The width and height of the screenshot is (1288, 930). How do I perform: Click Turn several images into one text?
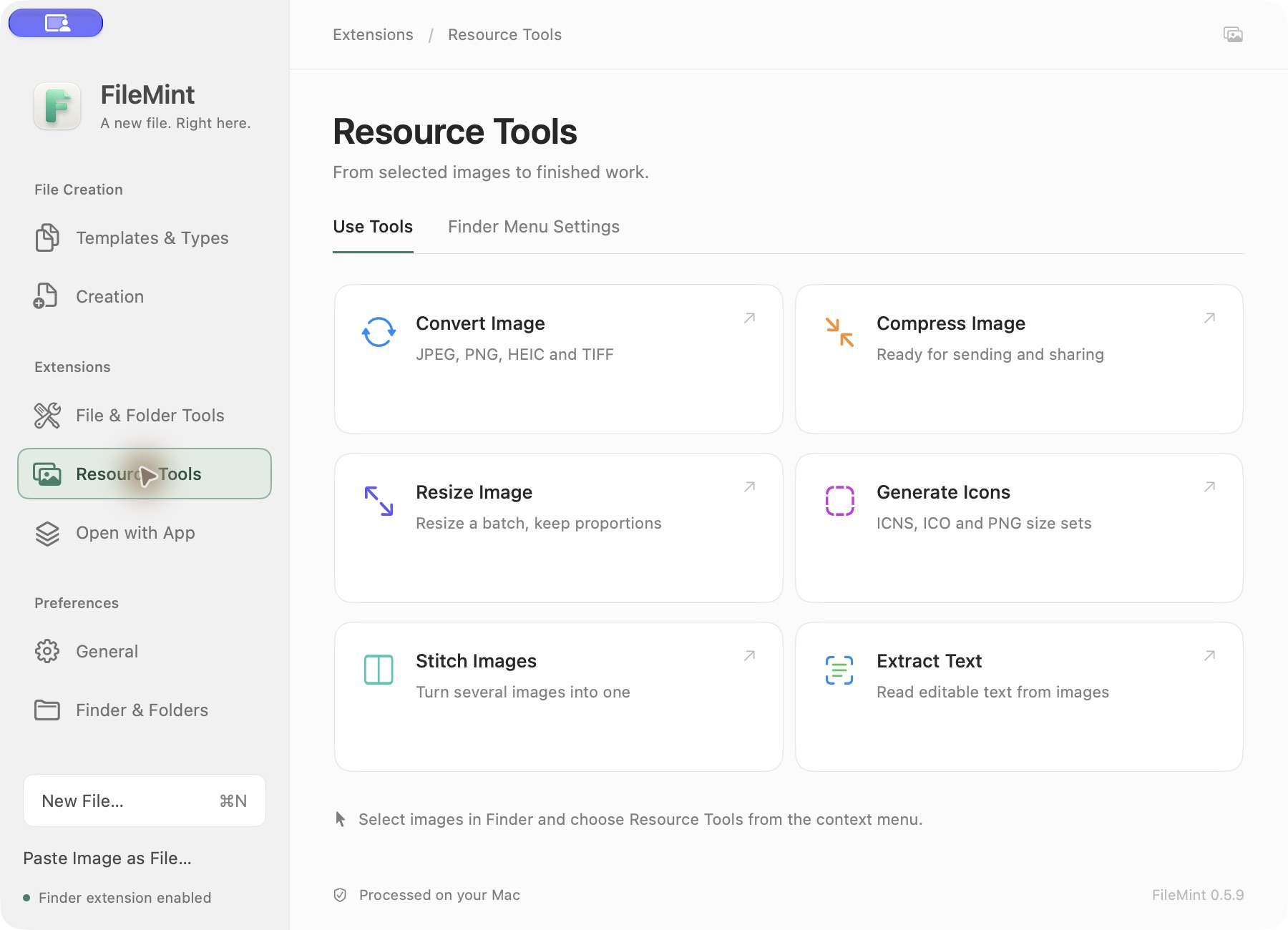(x=522, y=692)
